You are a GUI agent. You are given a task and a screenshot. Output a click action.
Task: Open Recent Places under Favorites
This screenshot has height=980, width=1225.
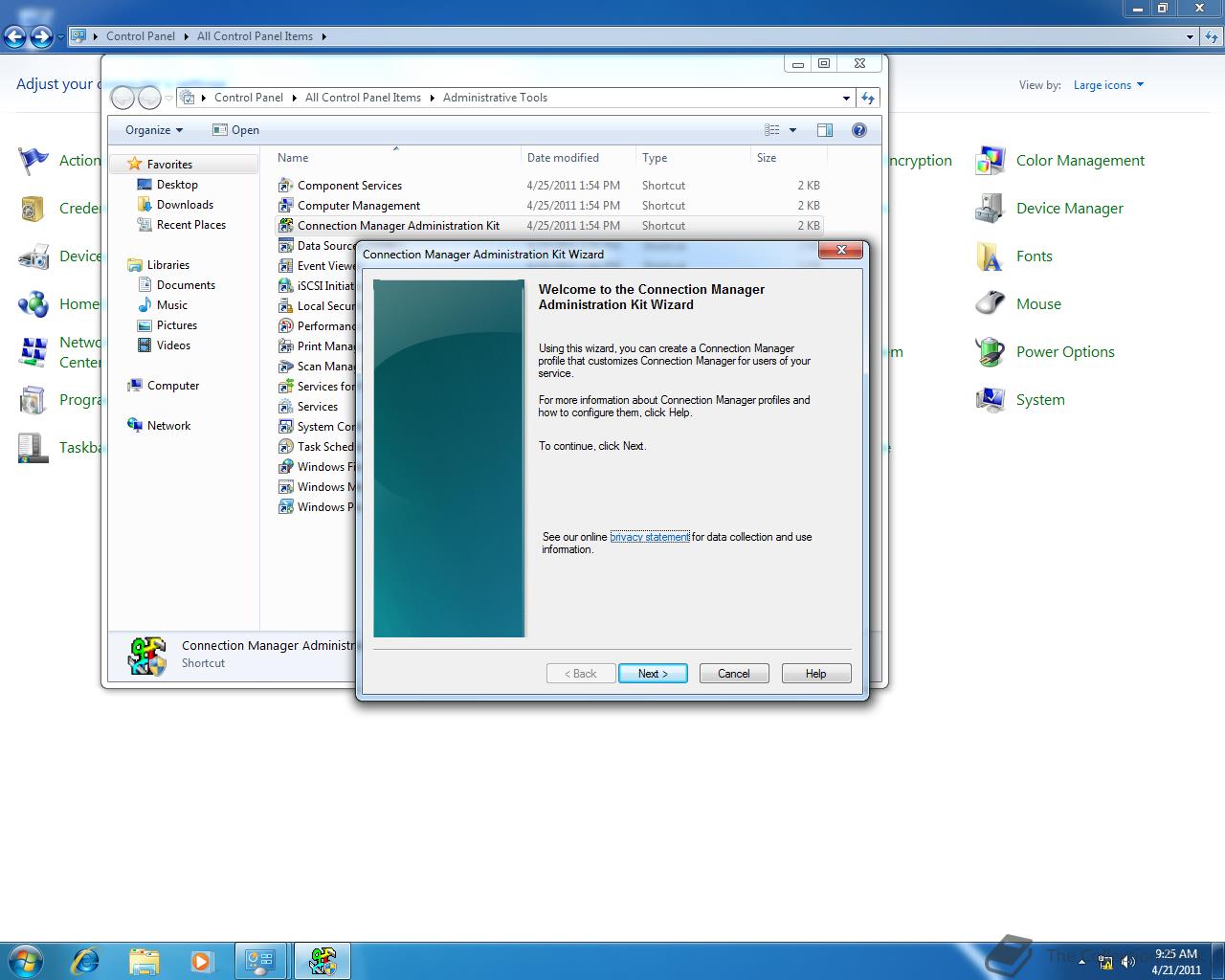pos(191,225)
